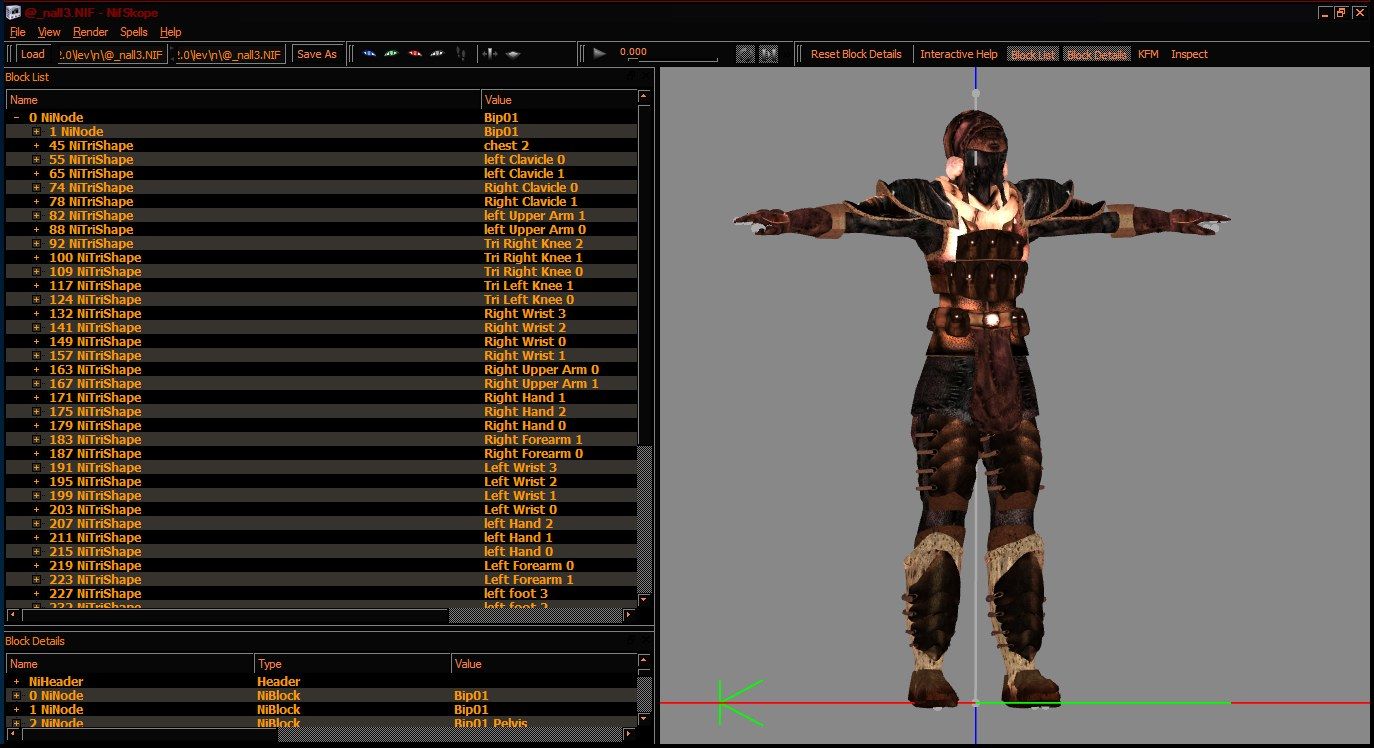The height and width of the screenshot is (748, 1374).
Task: Select the 219 NiTriShape row
Action: click(322, 566)
